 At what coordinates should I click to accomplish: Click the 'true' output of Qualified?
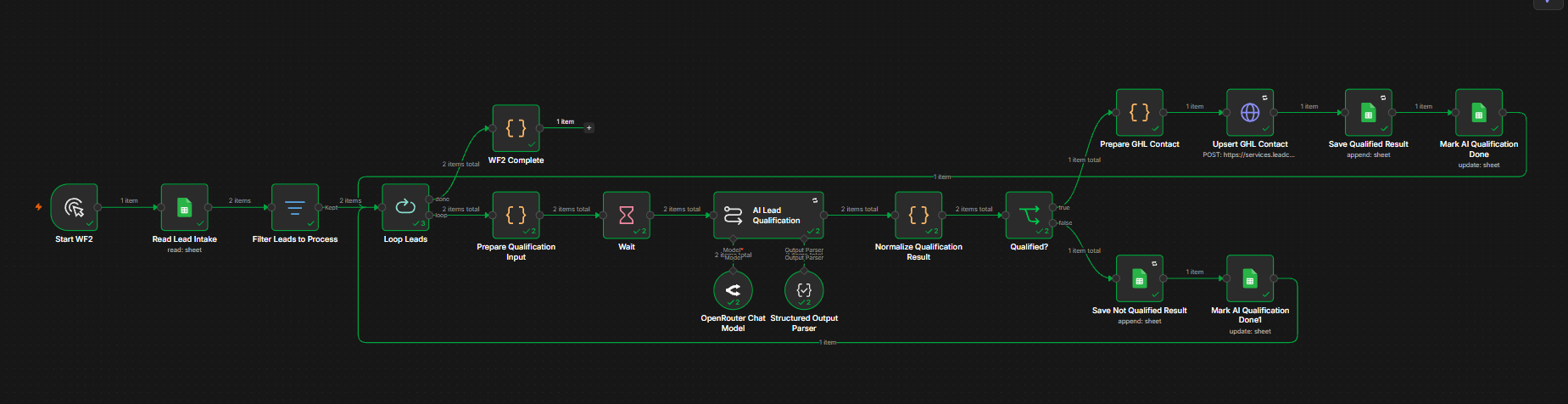click(x=1053, y=207)
